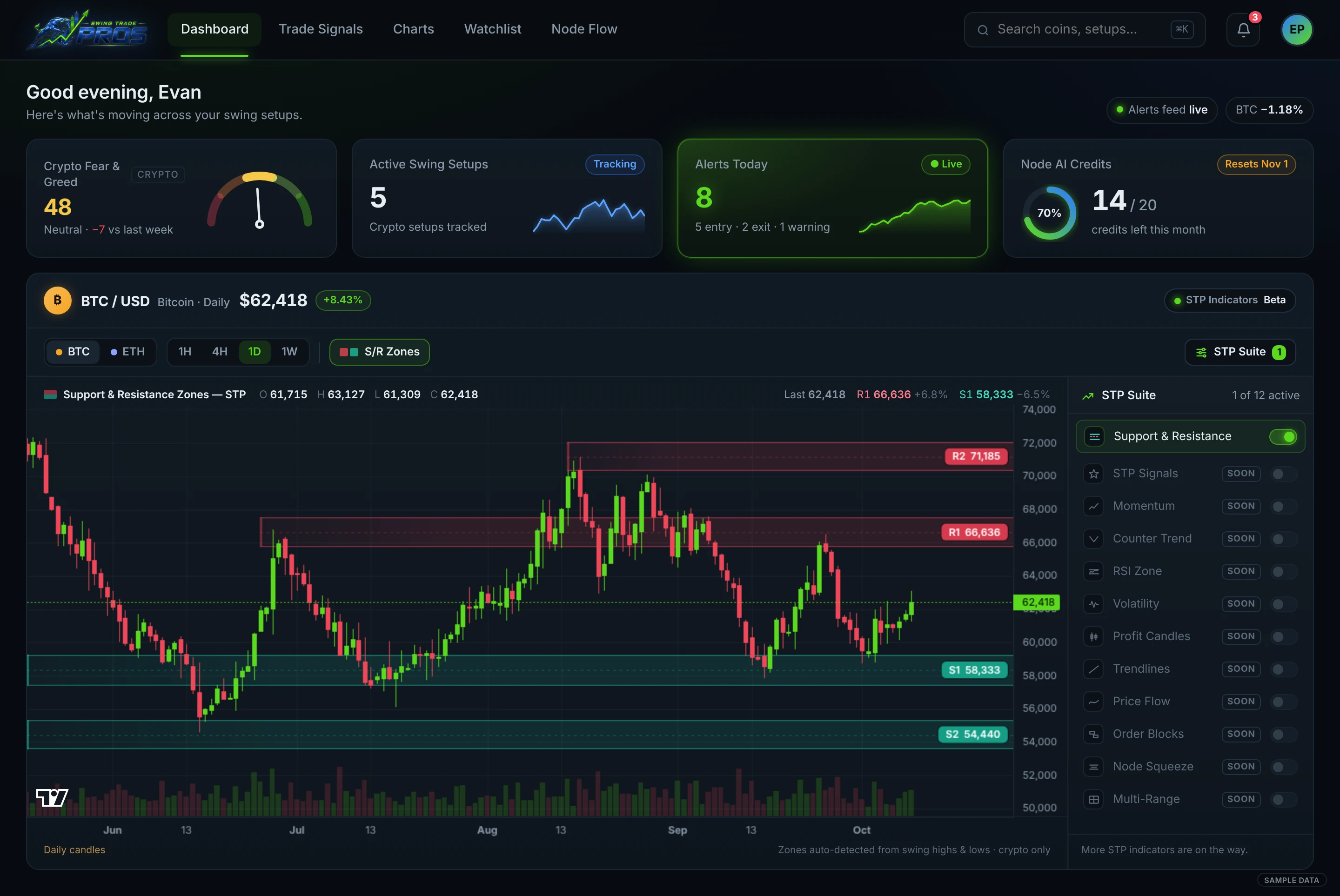This screenshot has height=896, width=1340.
Task: Click the Bitcoin coin icon
Action: (x=58, y=301)
